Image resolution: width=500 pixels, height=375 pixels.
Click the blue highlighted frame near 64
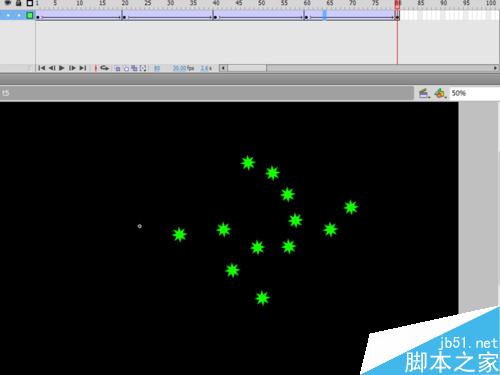click(x=324, y=15)
